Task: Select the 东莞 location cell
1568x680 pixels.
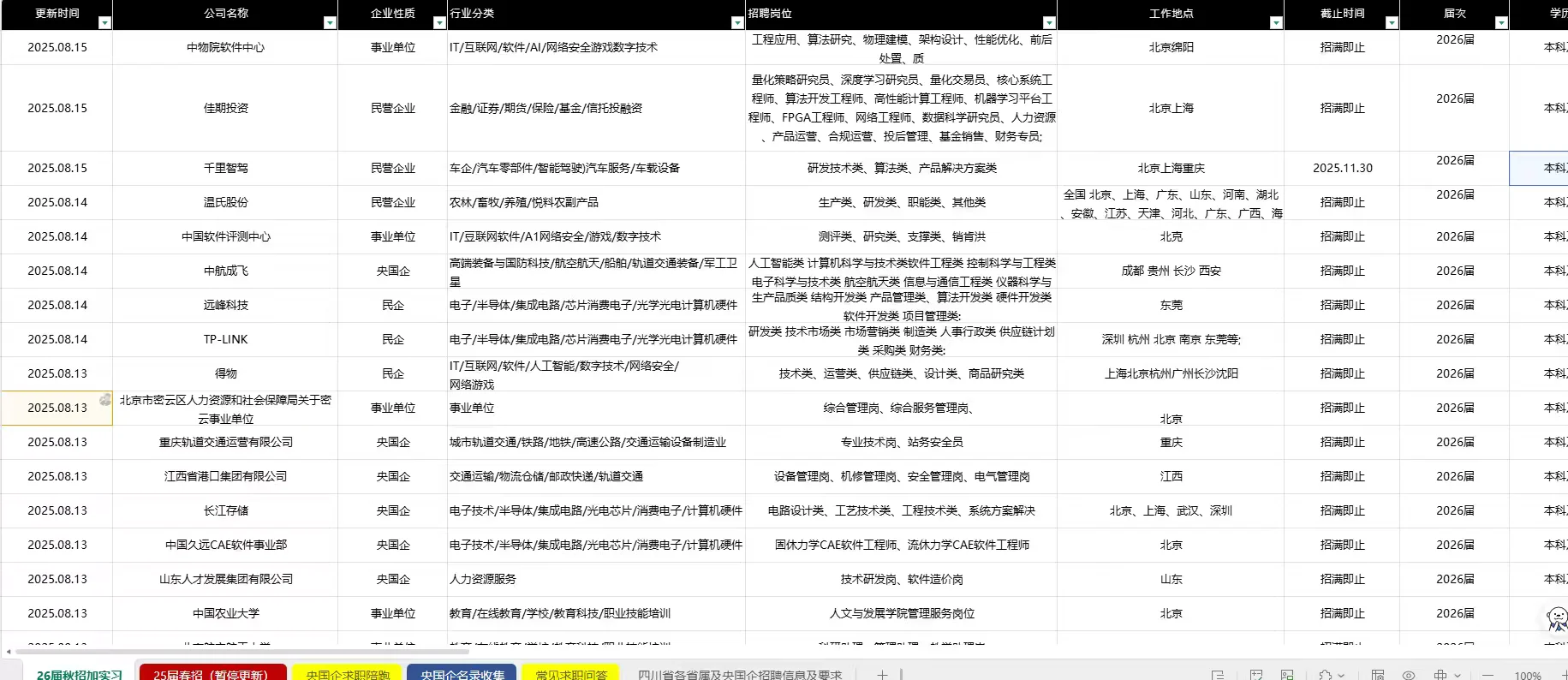Action: (1172, 306)
